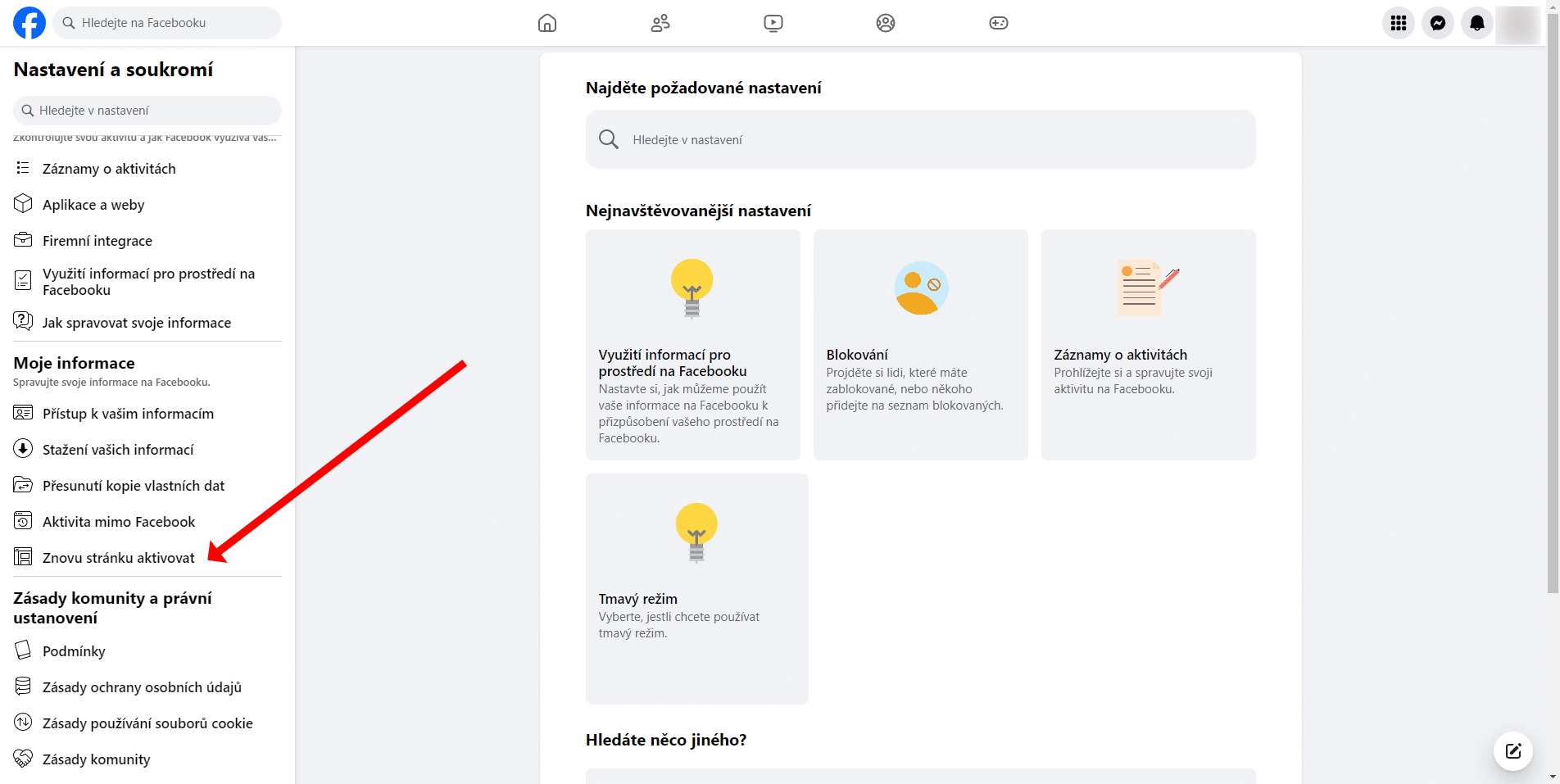Select the Friends icon in top navigation

click(660, 22)
